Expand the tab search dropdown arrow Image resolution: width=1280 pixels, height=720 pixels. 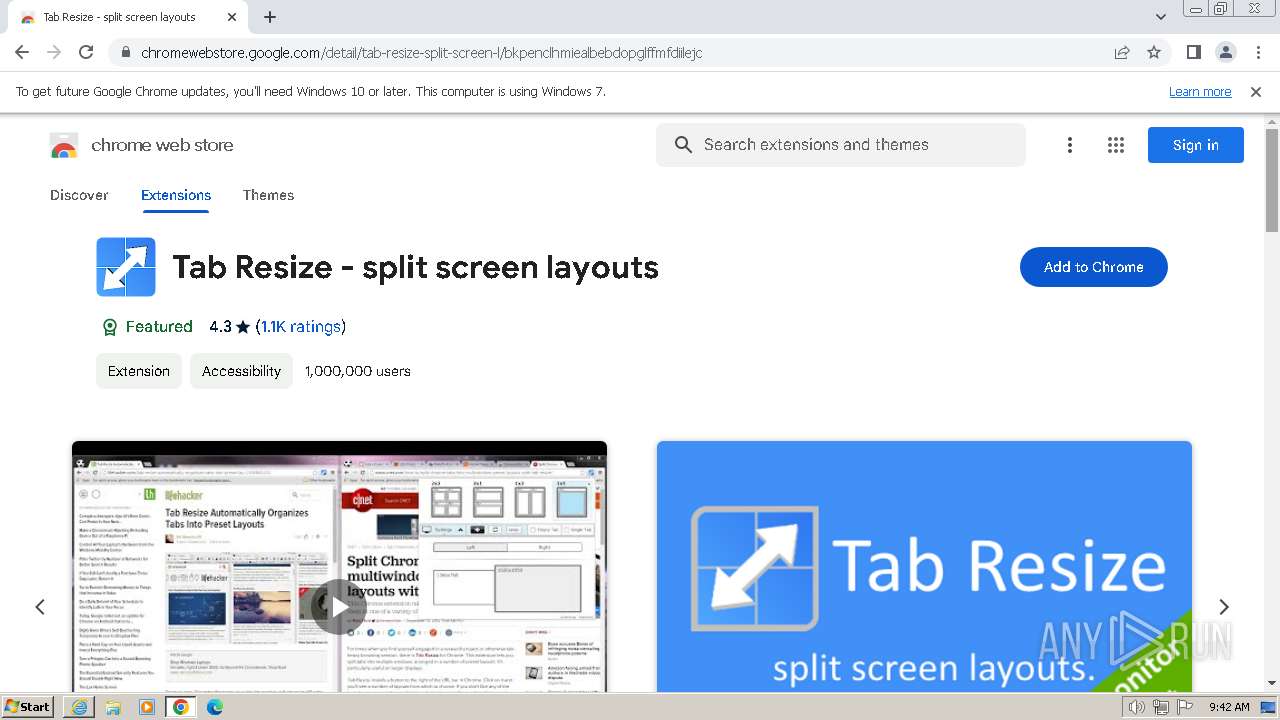coord(1161,17)
